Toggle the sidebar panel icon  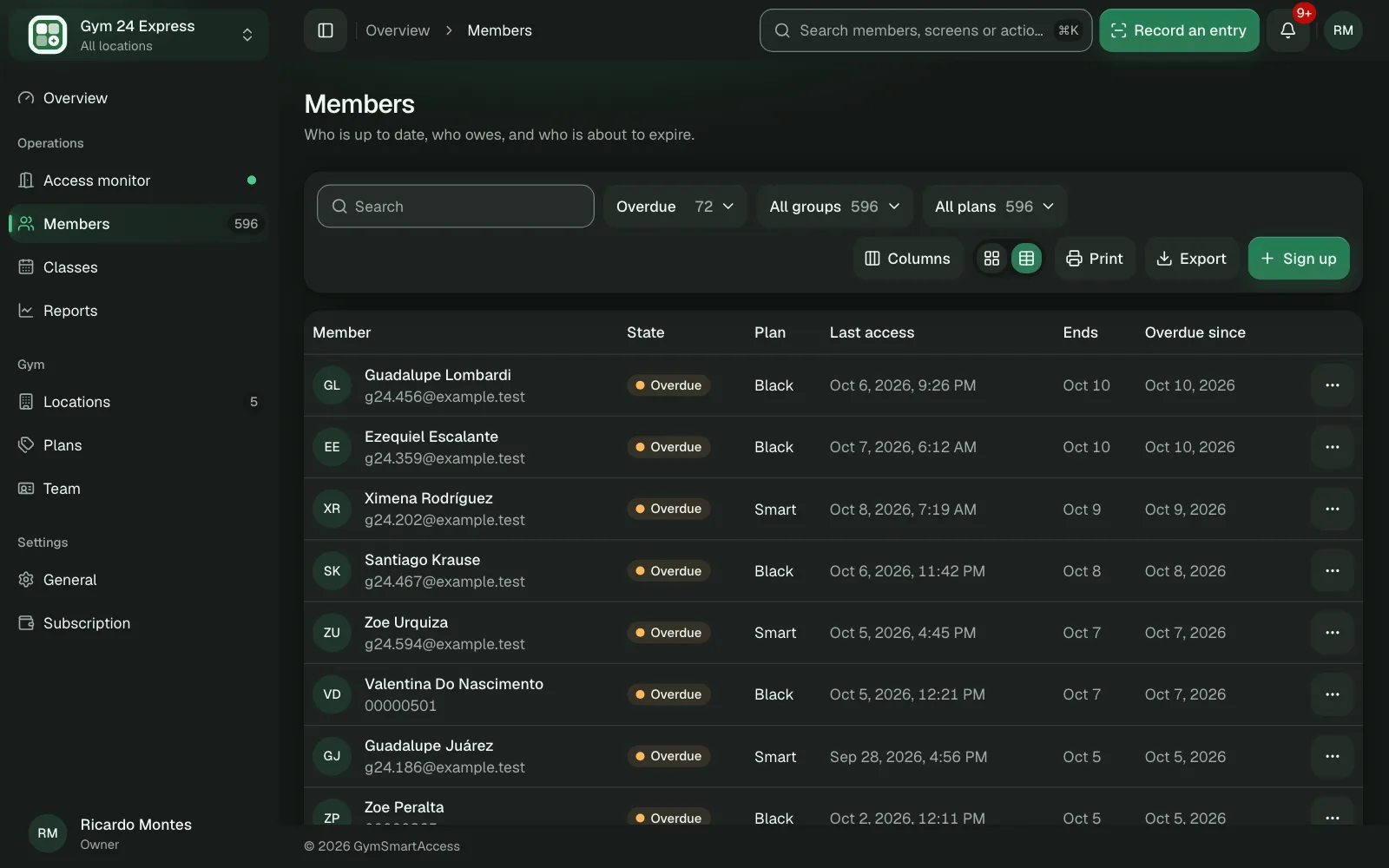click(x=326, y=30)
